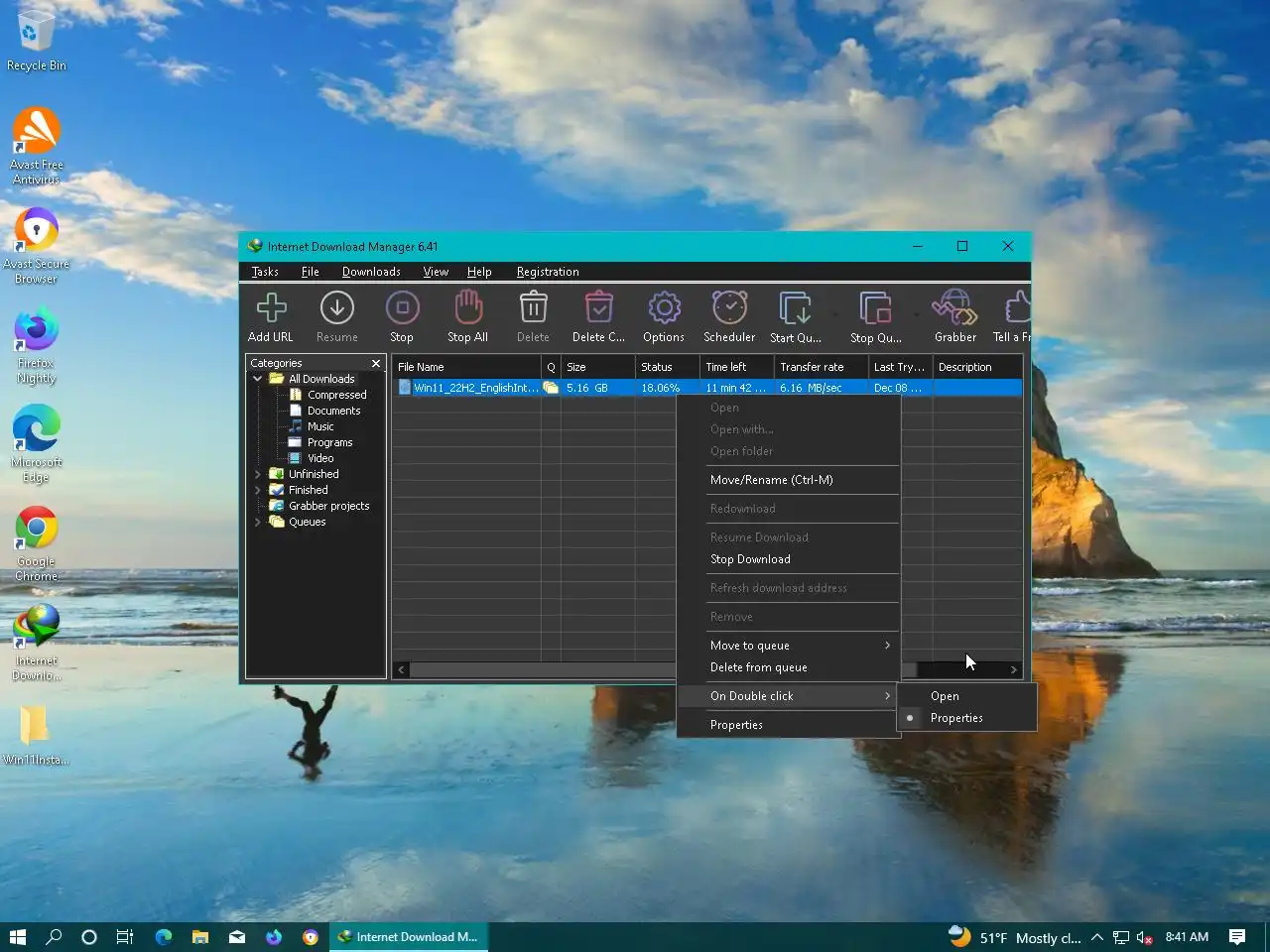Sort by the Transfer rate column header
The height and width of the screenshot is (952, 1270).
tap(821, 367)
